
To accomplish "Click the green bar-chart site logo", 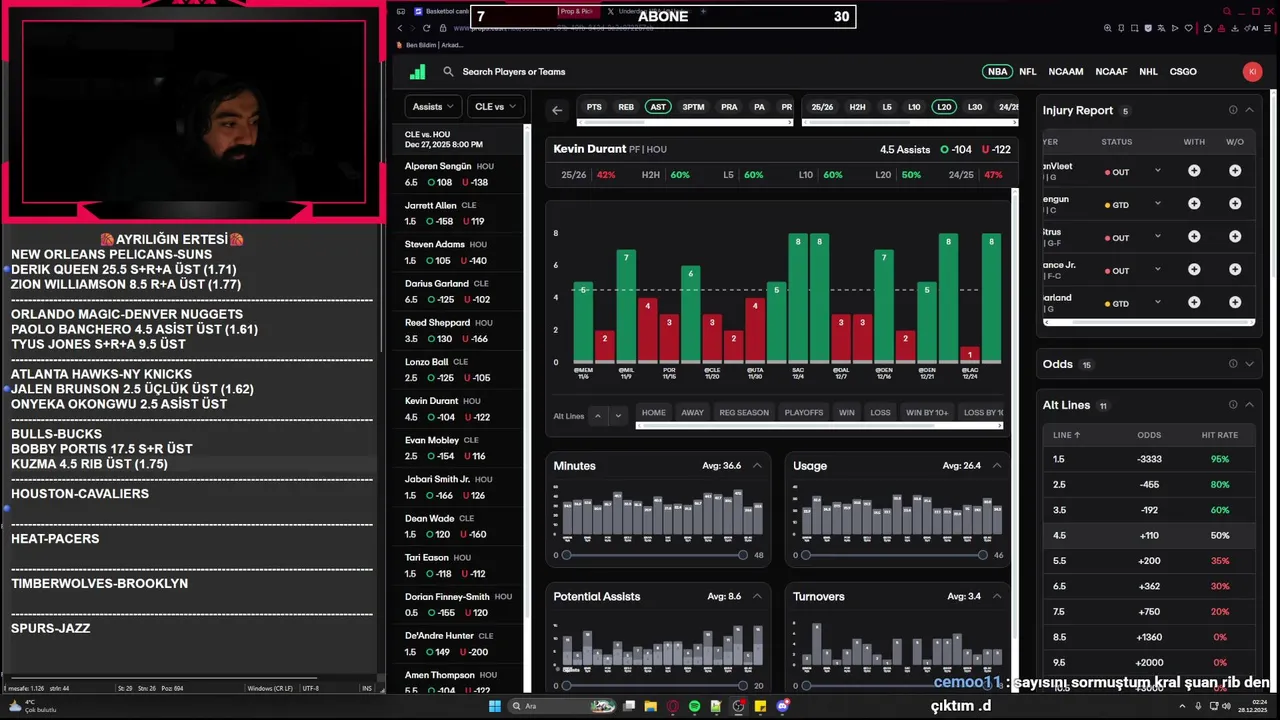I will pyautogui.click(x=418, y=72).
